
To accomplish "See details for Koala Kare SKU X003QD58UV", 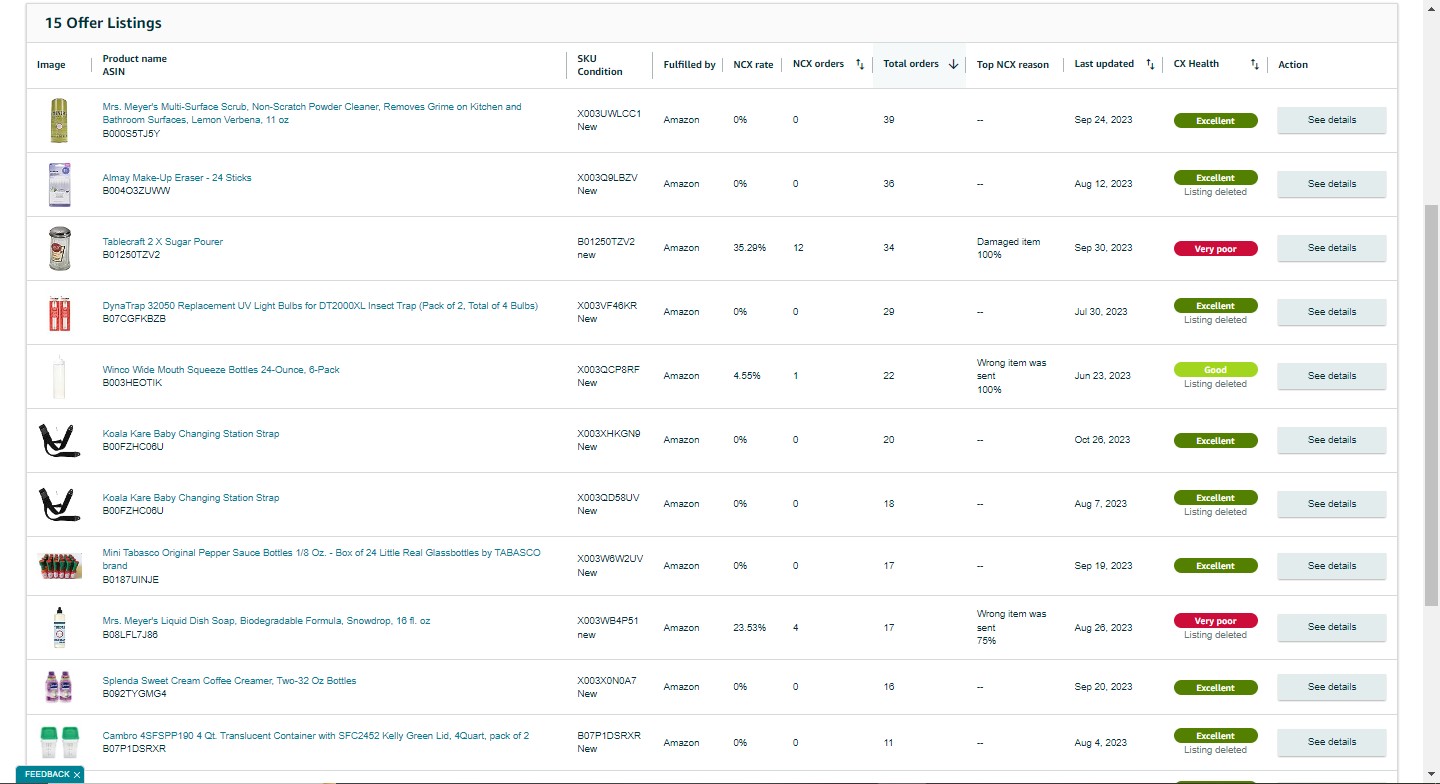I will click(x=1332, y=504).
